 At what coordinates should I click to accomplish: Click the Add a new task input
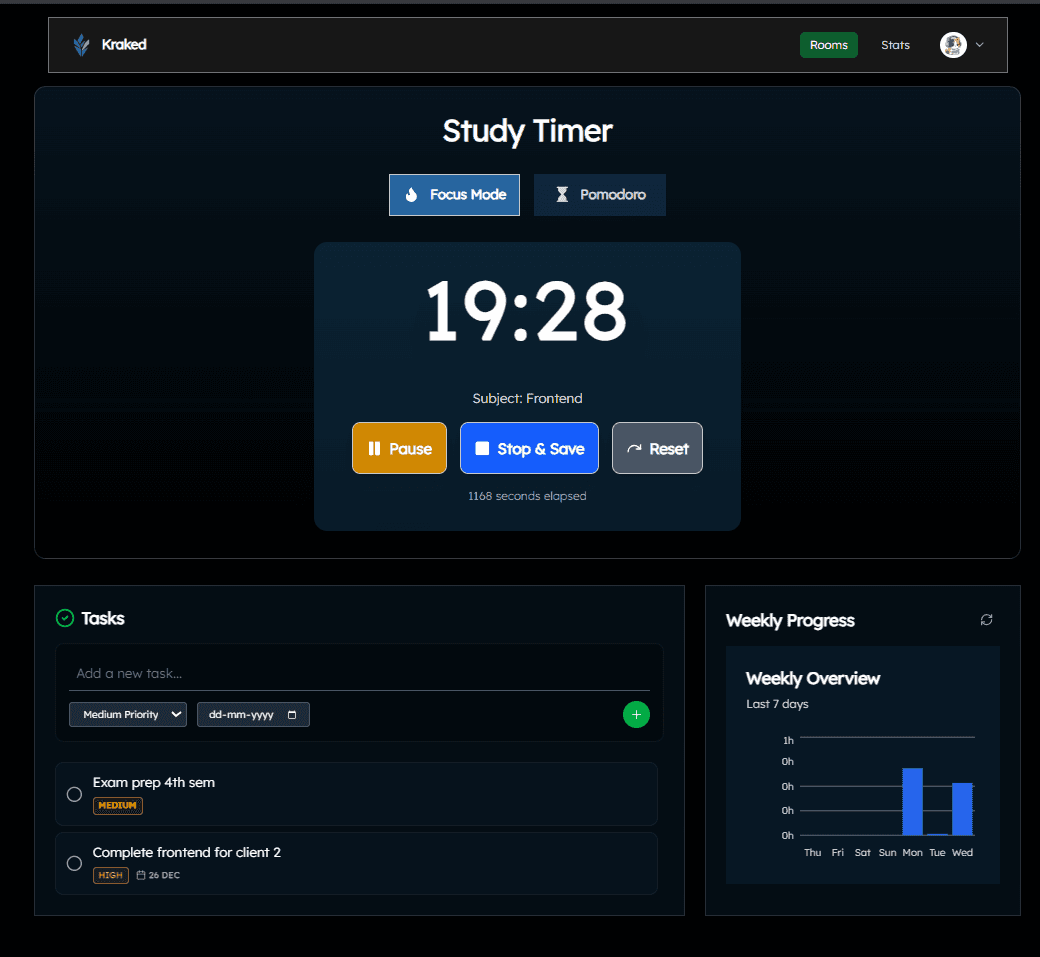(358, 673)
